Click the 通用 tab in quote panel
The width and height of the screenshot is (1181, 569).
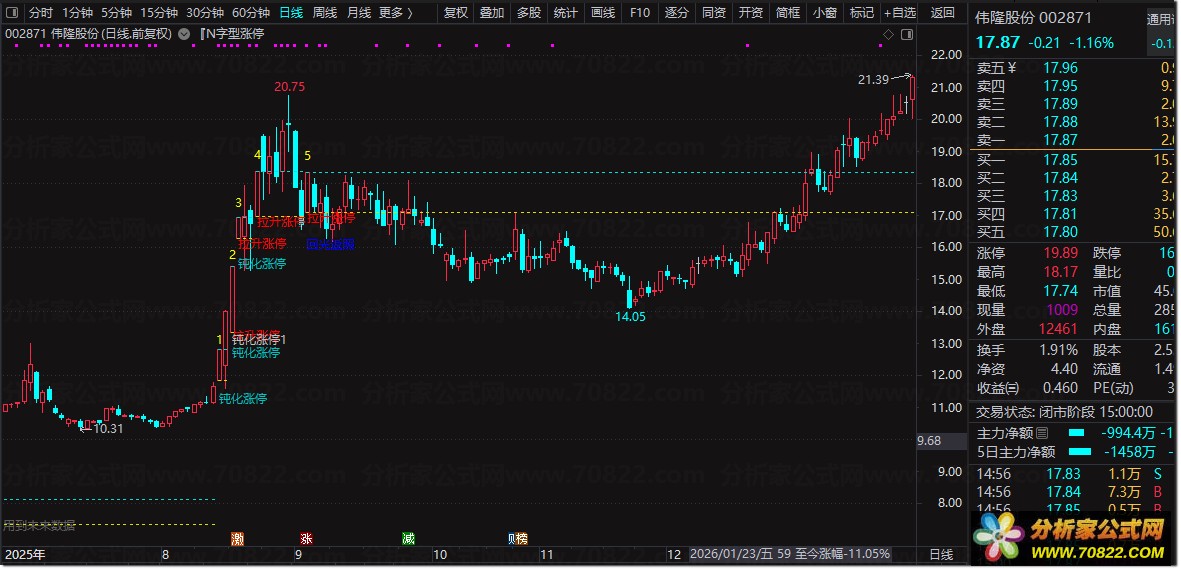(x=1160, y=19)
